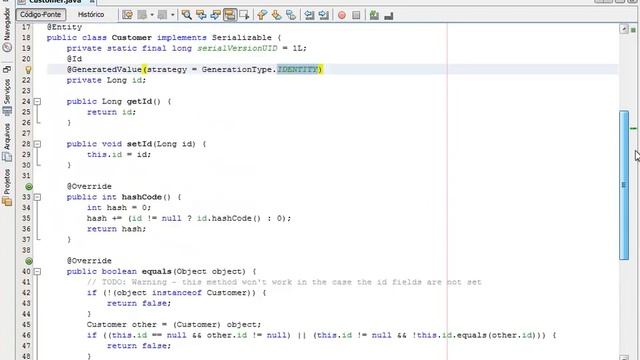Jump to last edit location icon
This screenshot has height=360, width=640.
click(127, 15)
